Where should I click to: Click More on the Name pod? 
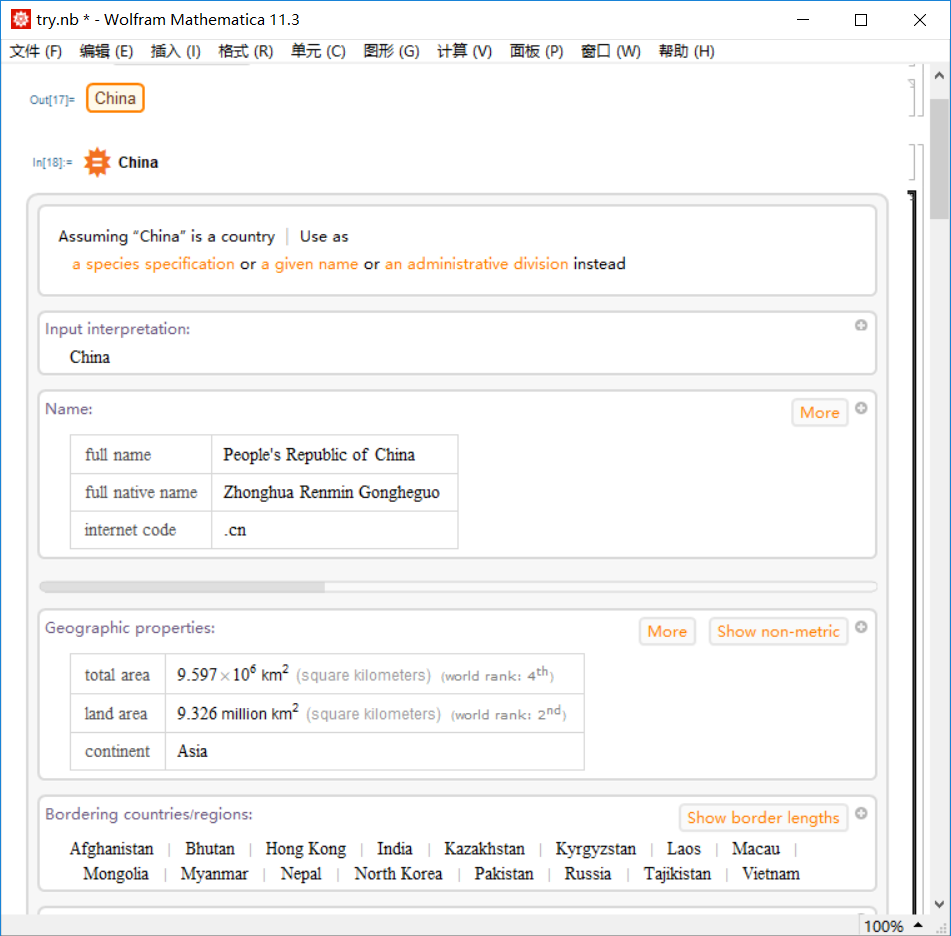click(x=819, y=412)
